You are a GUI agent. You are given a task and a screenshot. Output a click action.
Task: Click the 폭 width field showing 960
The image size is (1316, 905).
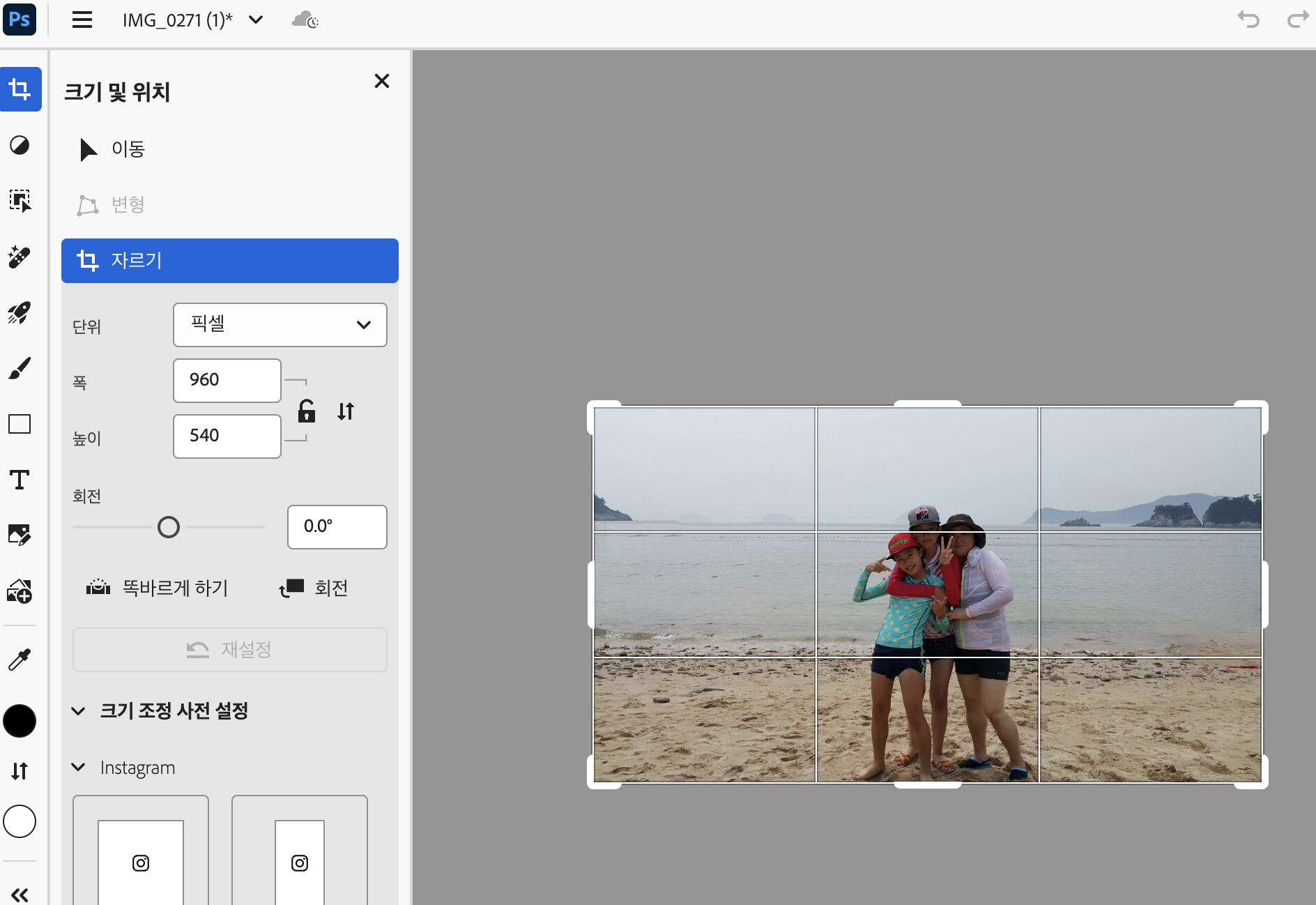(227, 381)
